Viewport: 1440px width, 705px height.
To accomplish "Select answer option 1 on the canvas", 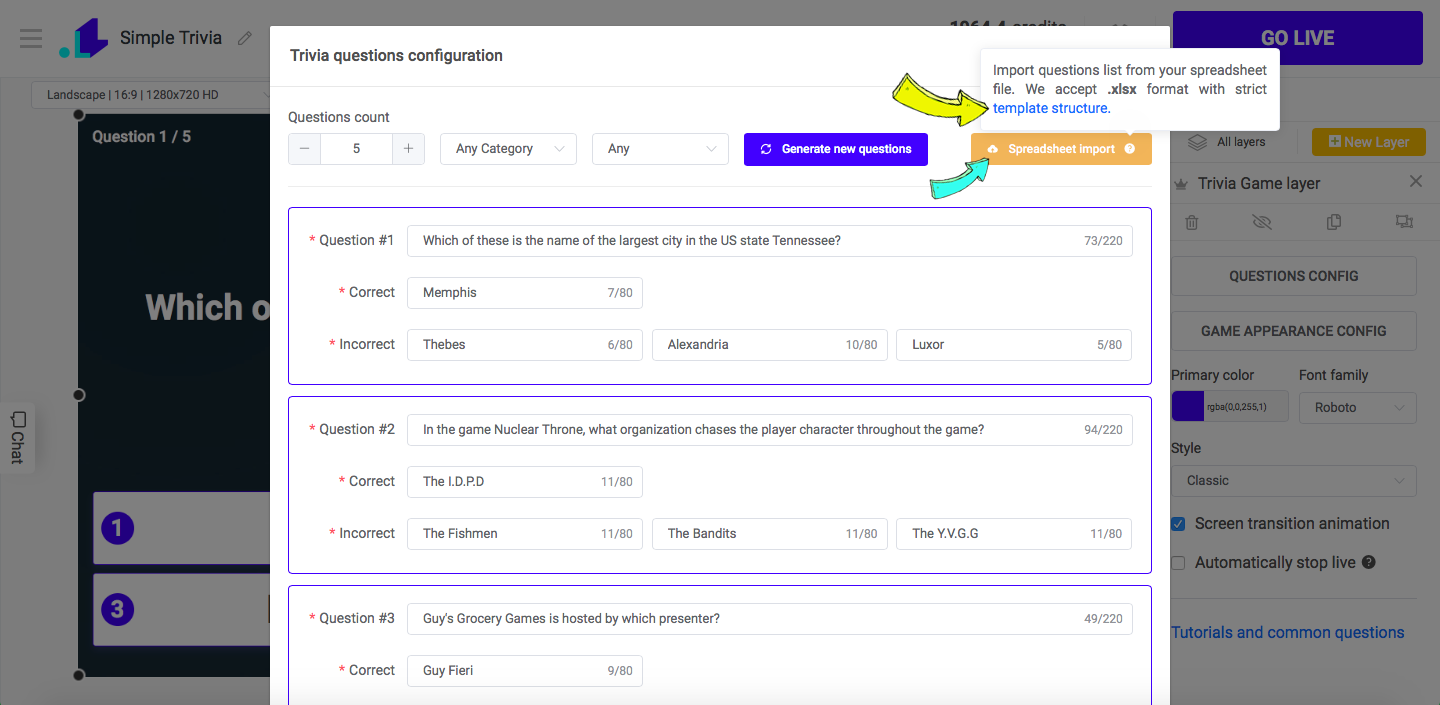I will pos(182,528).
